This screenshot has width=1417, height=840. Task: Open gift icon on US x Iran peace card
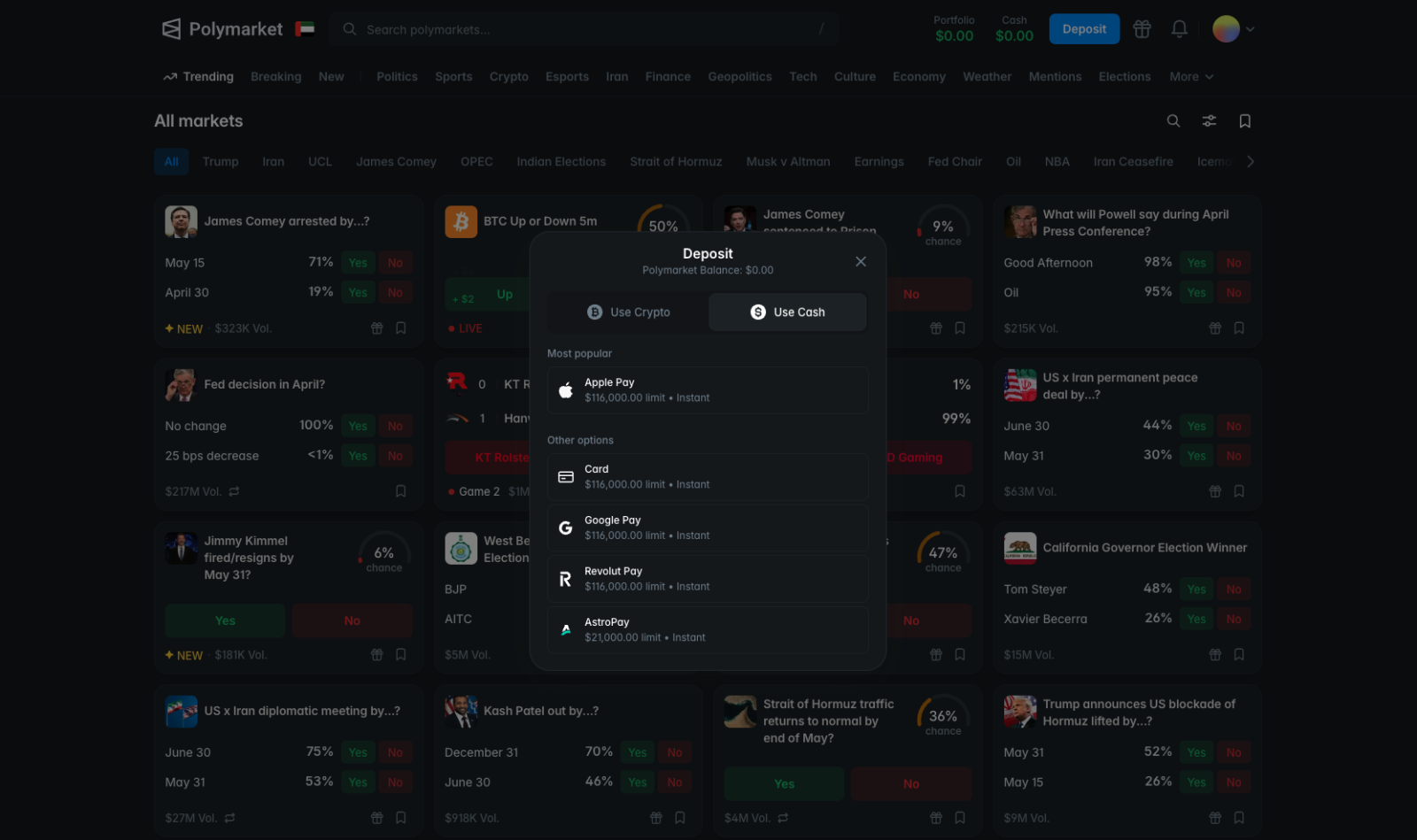(1215, 491)
